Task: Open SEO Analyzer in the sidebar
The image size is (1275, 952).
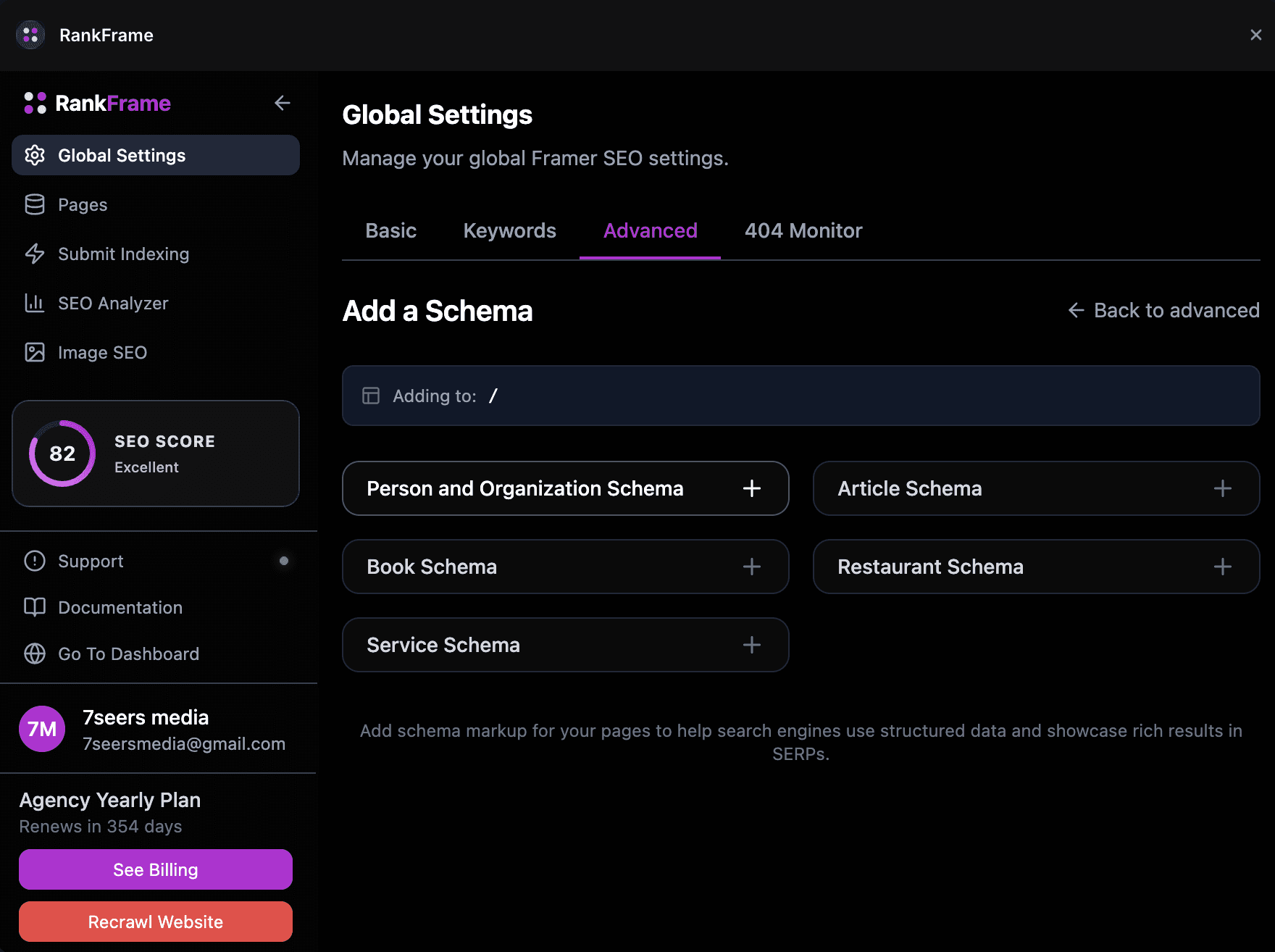Action: tap(156, 303)
